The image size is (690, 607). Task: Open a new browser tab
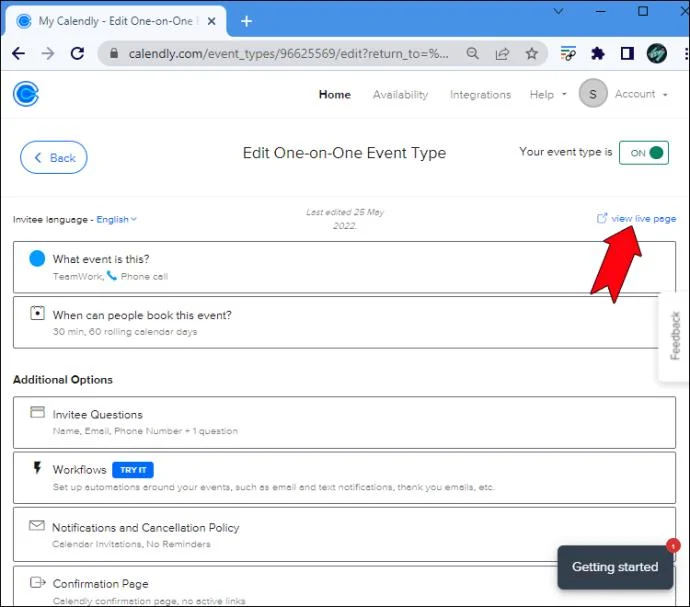(246, 21)
